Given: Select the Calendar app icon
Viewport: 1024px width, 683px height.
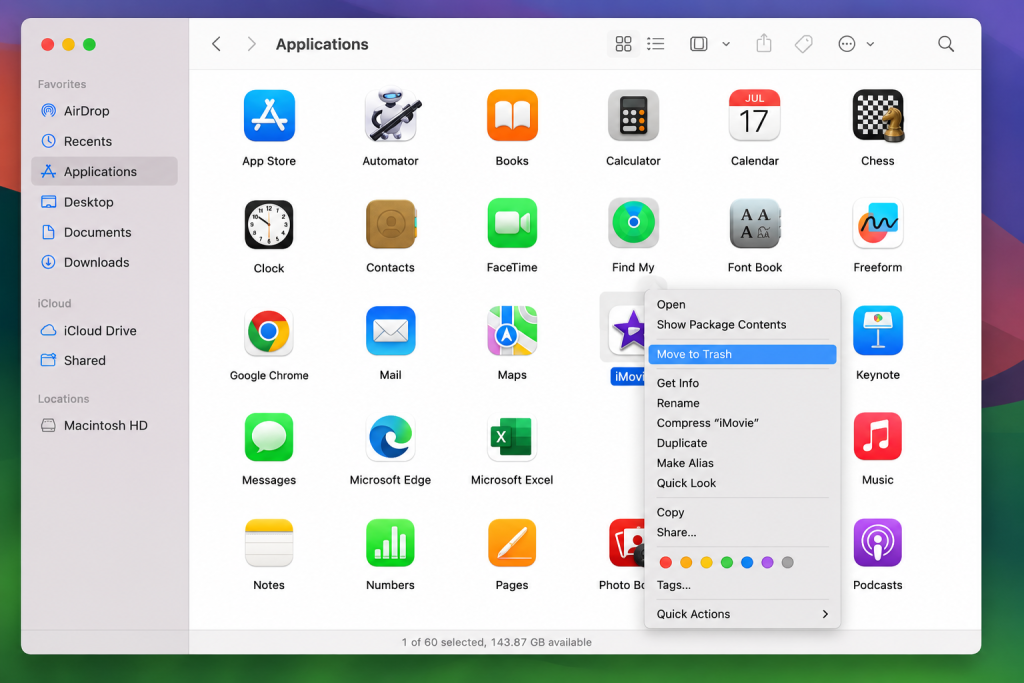Looking at the screenshot, I should pyautogui.click(x=754, y=116).
